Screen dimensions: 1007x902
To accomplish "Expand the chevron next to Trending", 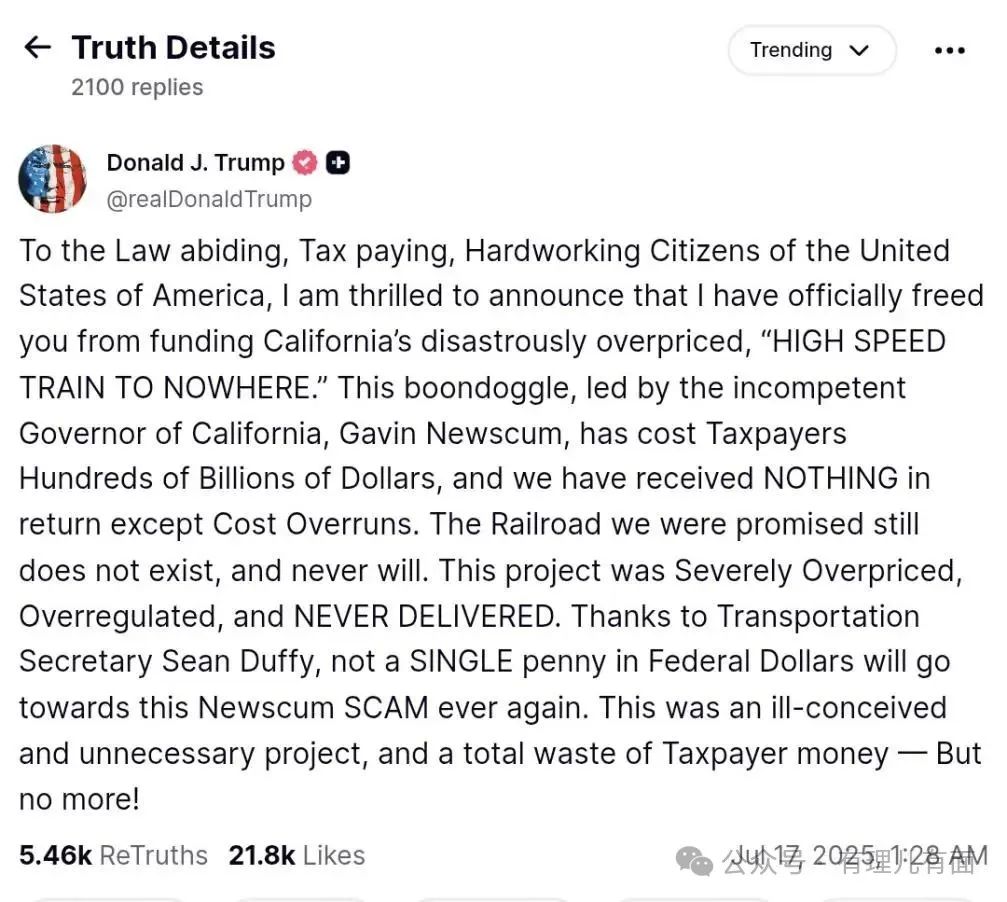I will click(x=858, y=51).
